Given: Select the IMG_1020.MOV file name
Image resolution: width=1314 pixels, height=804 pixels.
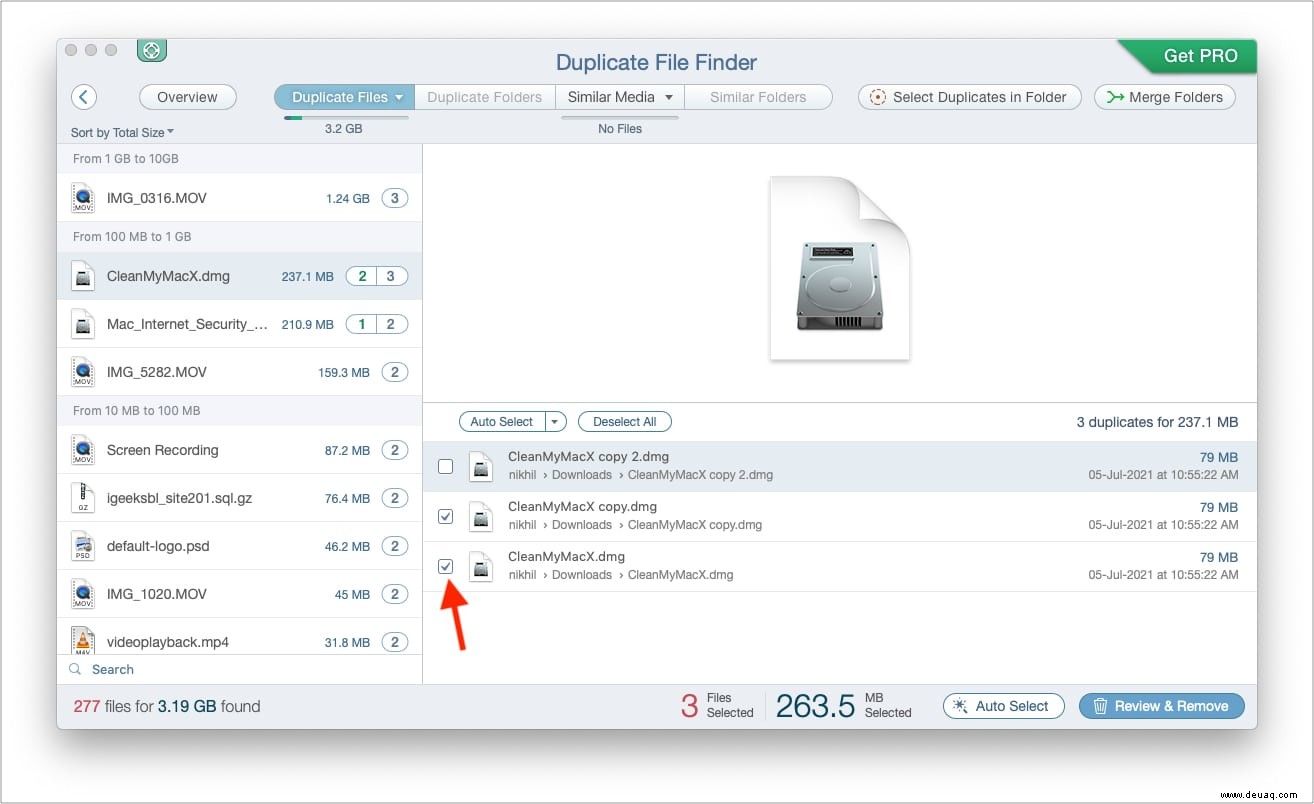Looking at the screenshot, I should coord(156,594).
